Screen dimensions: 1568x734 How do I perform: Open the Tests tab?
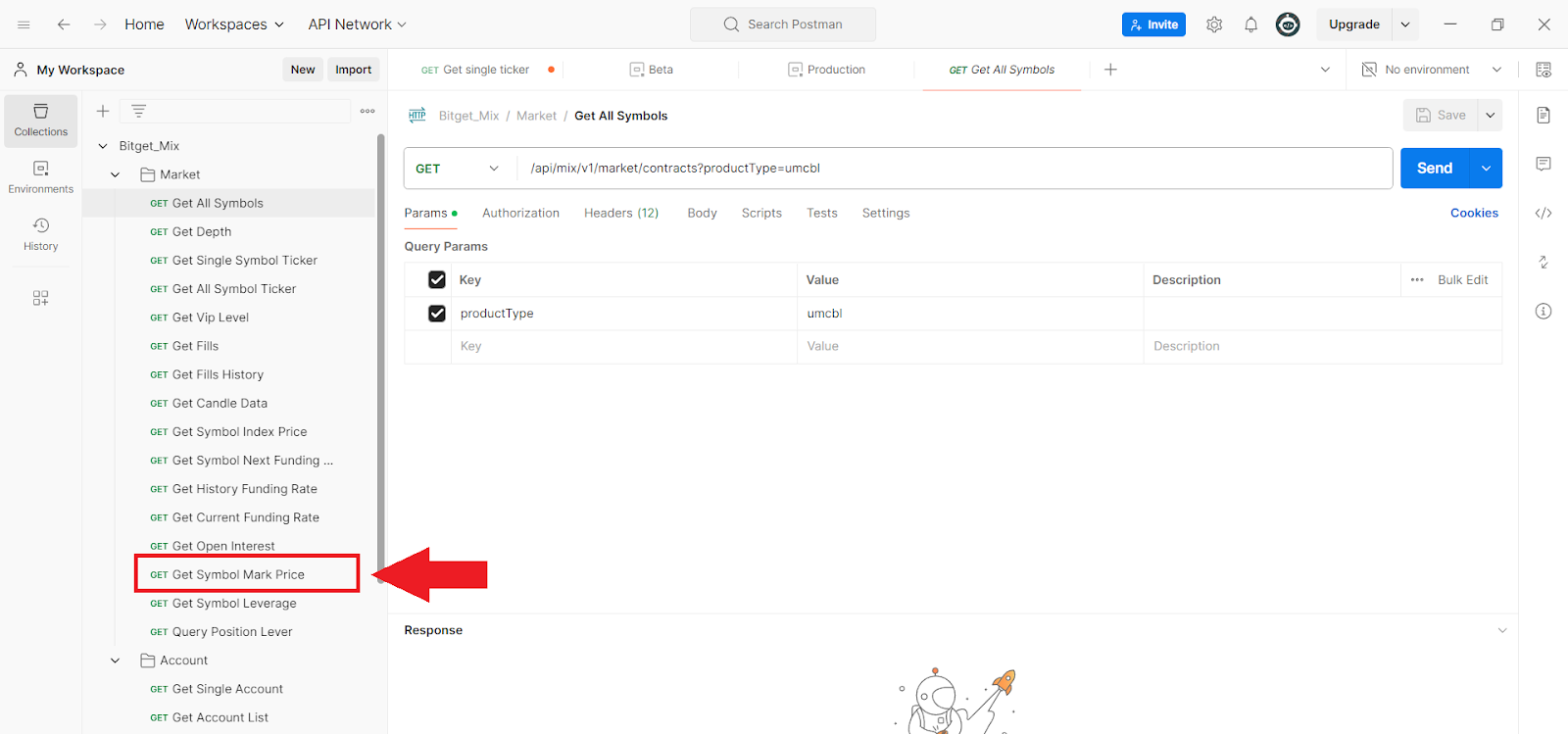point(822,213)
